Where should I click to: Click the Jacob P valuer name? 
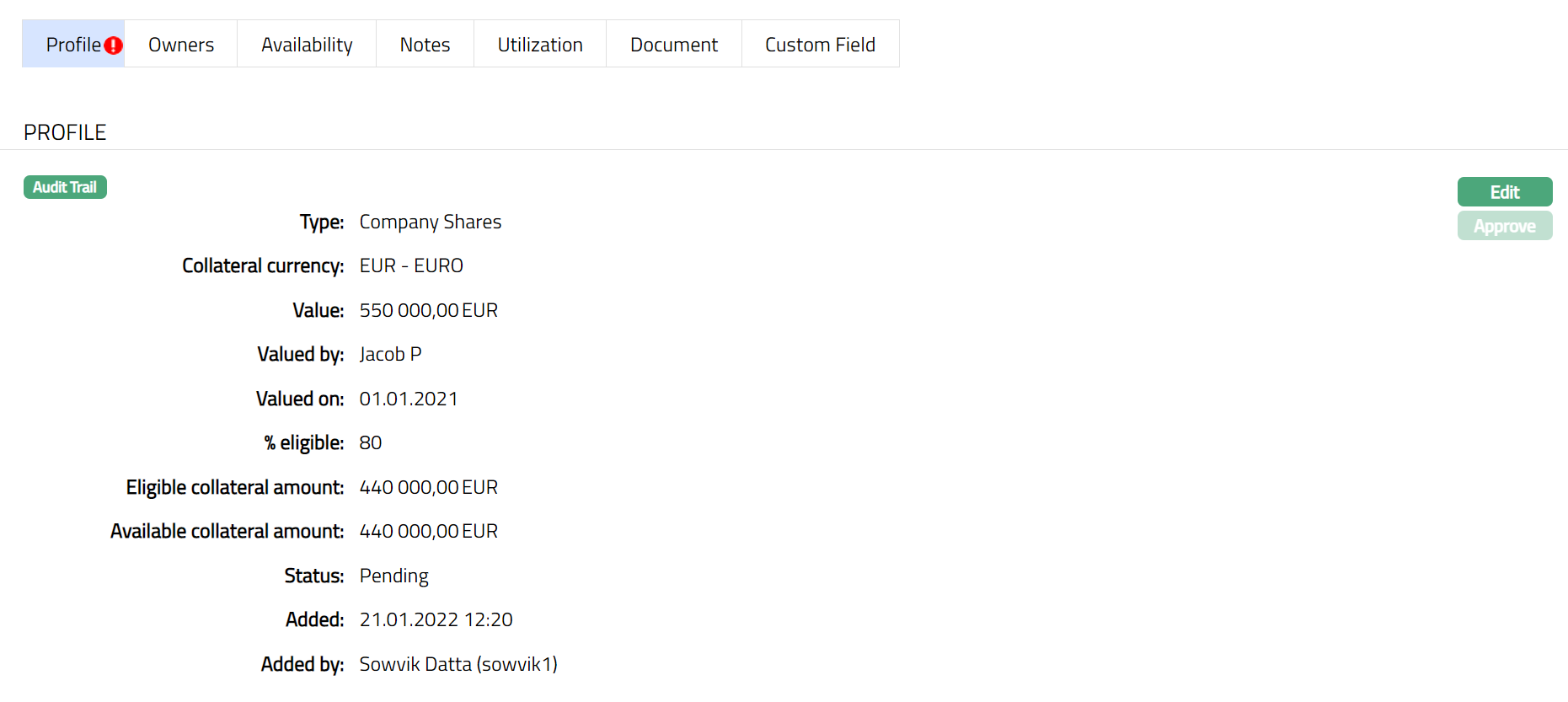(x=390, y=355)
